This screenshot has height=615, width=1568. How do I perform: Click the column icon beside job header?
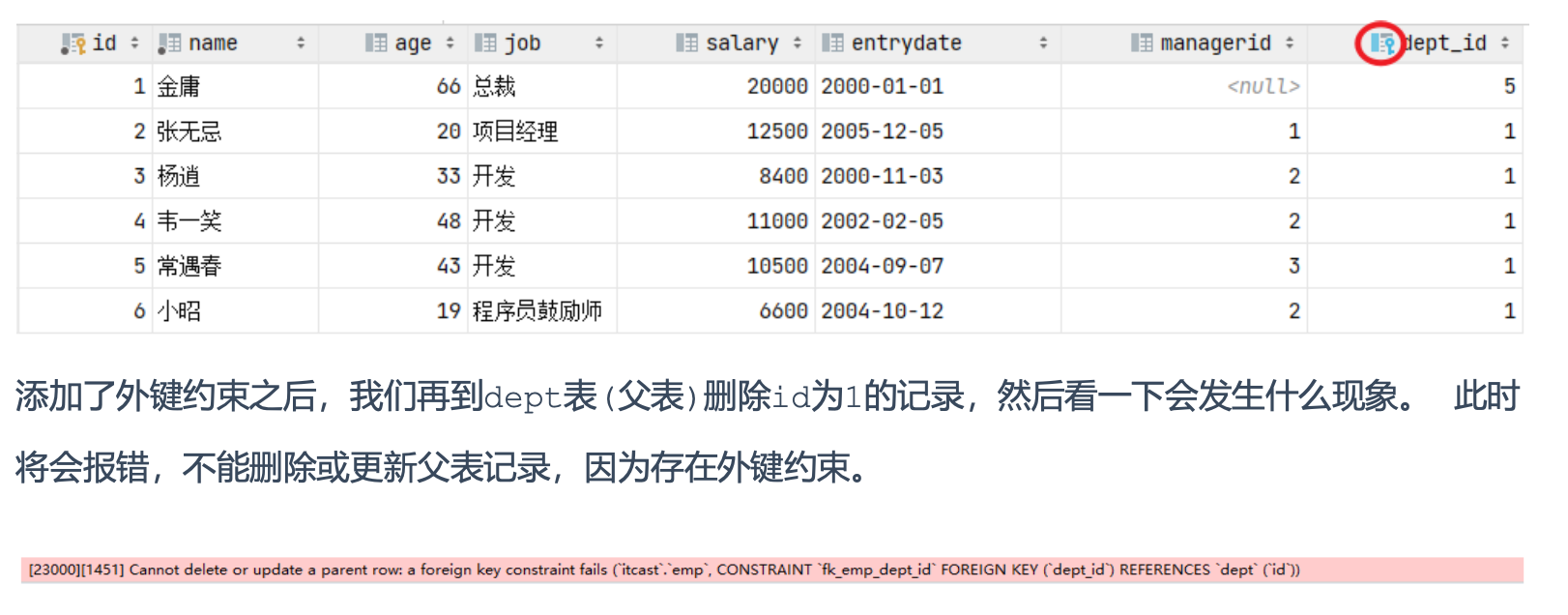coord(485,43)
